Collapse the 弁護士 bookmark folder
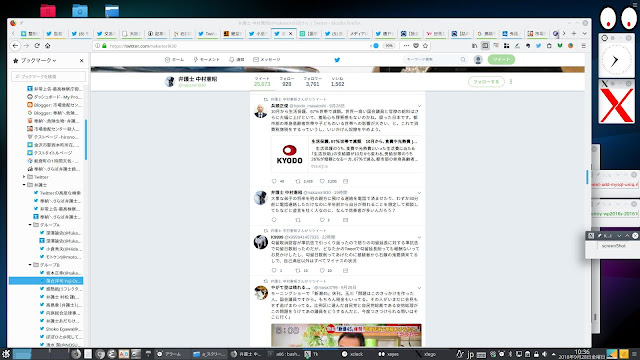 tap(24, 185)
